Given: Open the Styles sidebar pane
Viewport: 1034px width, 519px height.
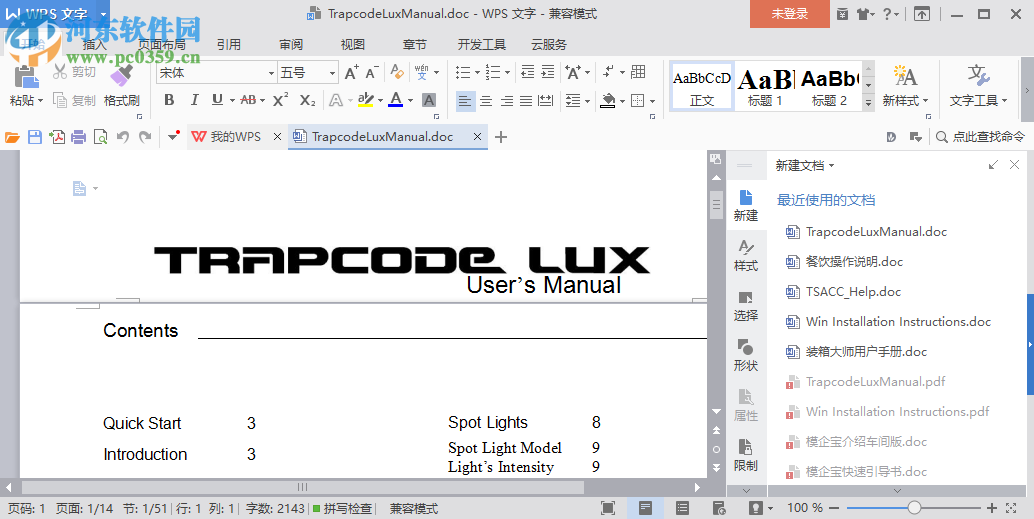Looking at the screenshot, I should tap(746, 256).
